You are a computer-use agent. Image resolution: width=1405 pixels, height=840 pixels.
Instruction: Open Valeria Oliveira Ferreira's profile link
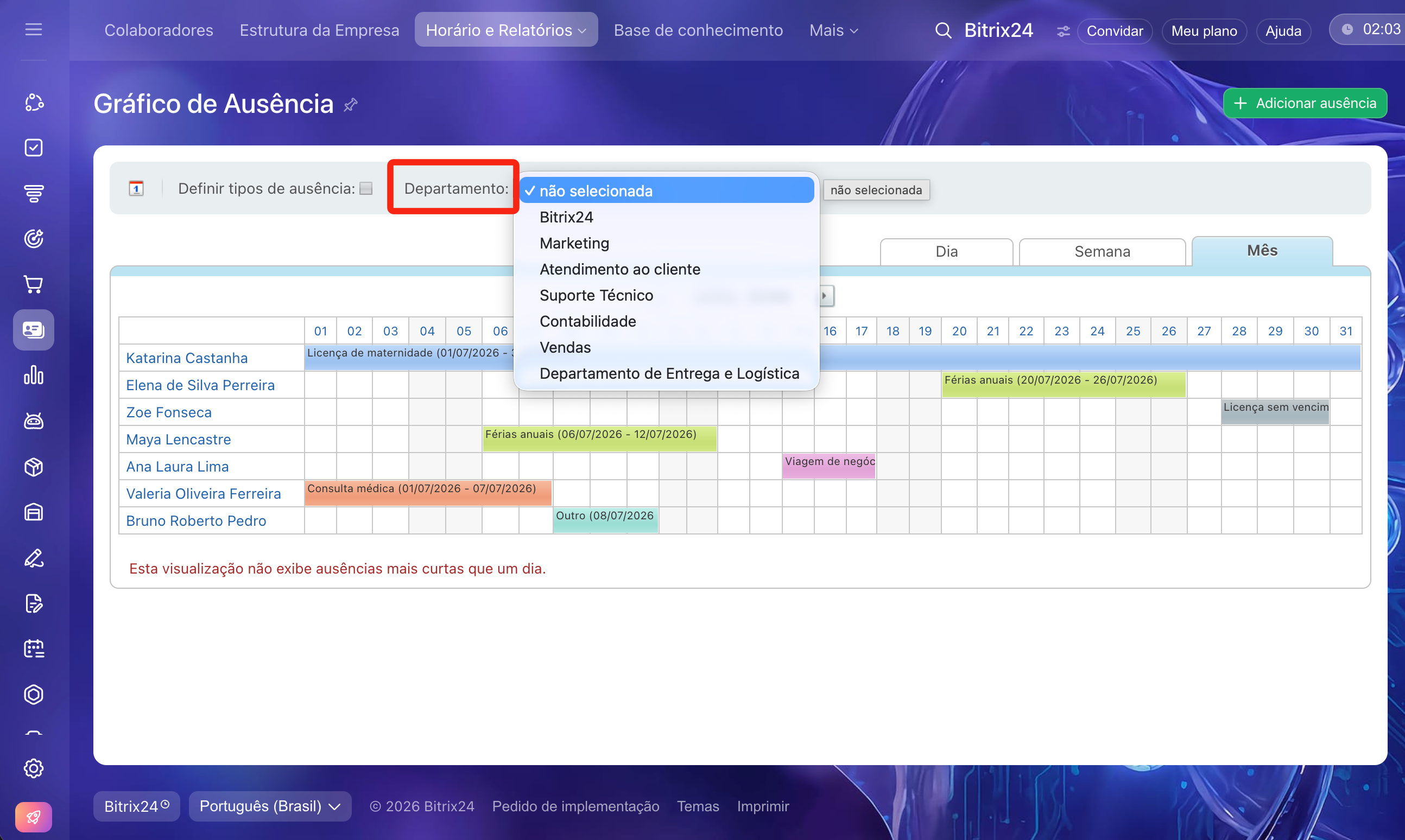[x=203, y=494]
